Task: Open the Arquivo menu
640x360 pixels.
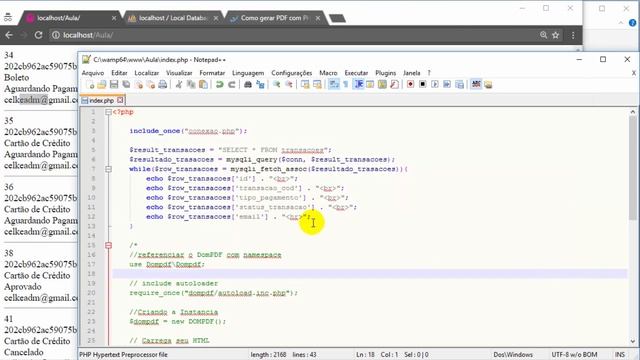Action: 93,73
